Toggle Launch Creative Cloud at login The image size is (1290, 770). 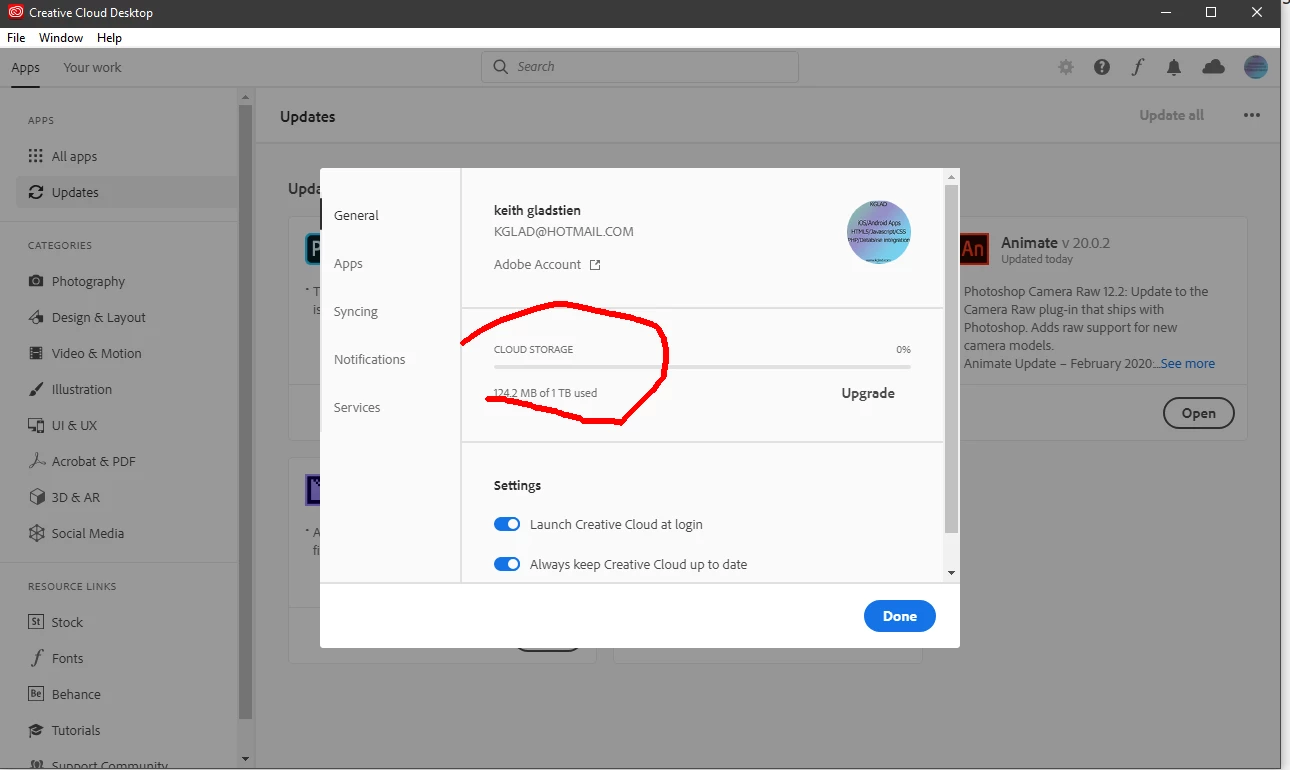507,524
